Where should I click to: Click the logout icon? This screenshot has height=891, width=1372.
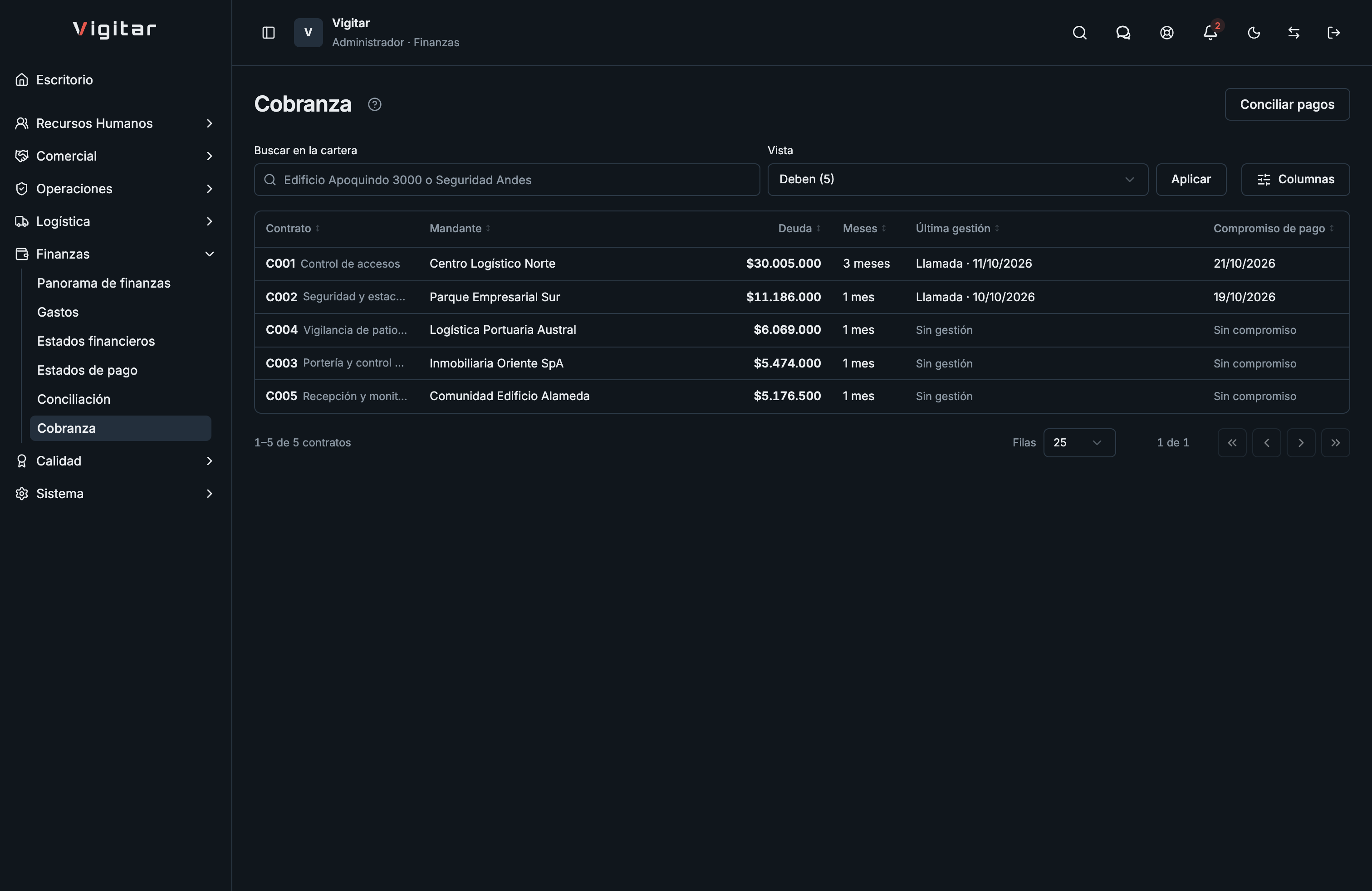(x=1333, y=33)
